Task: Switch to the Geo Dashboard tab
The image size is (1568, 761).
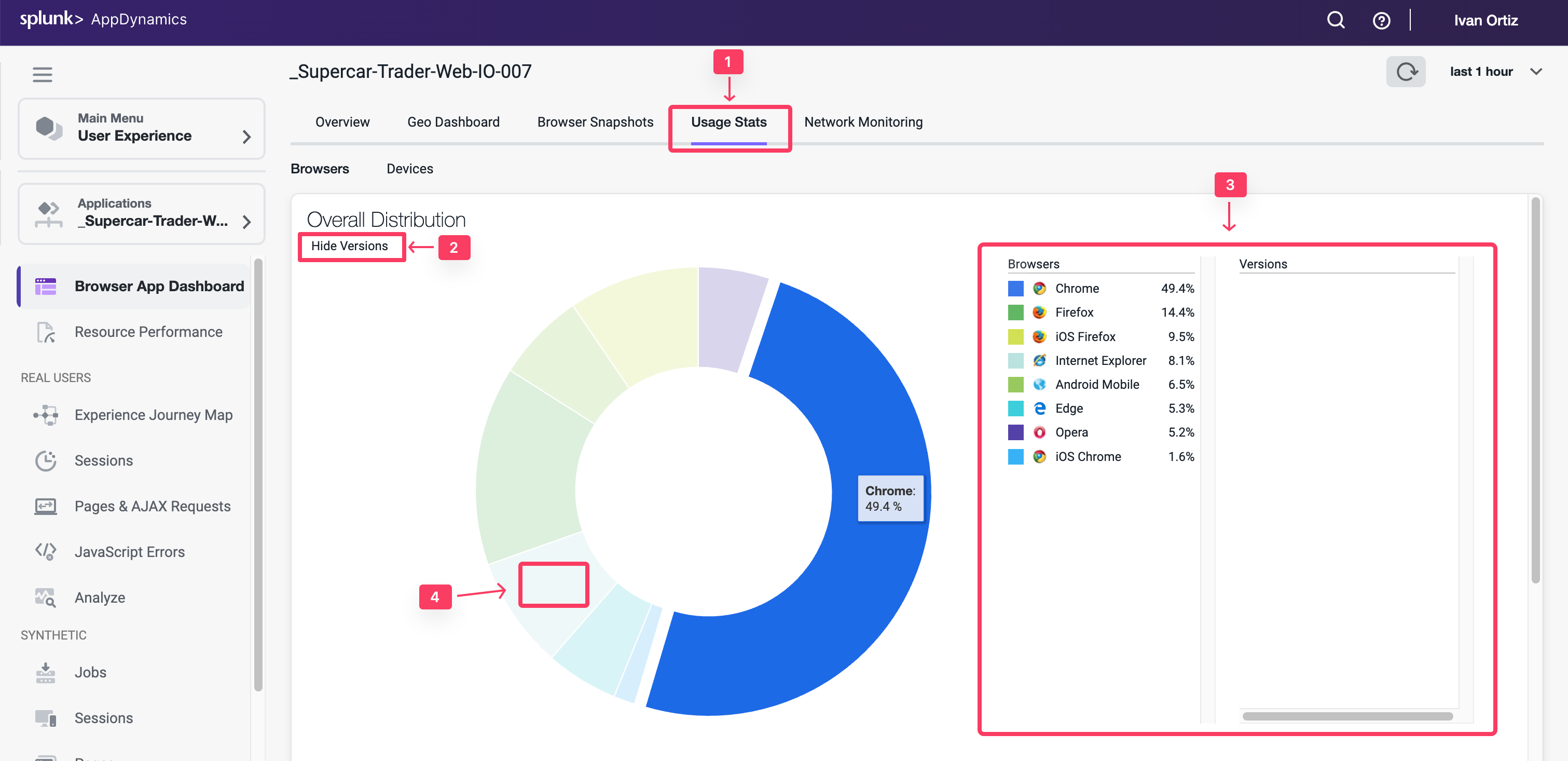Action: pyautogui.click(x=453, y=122)
